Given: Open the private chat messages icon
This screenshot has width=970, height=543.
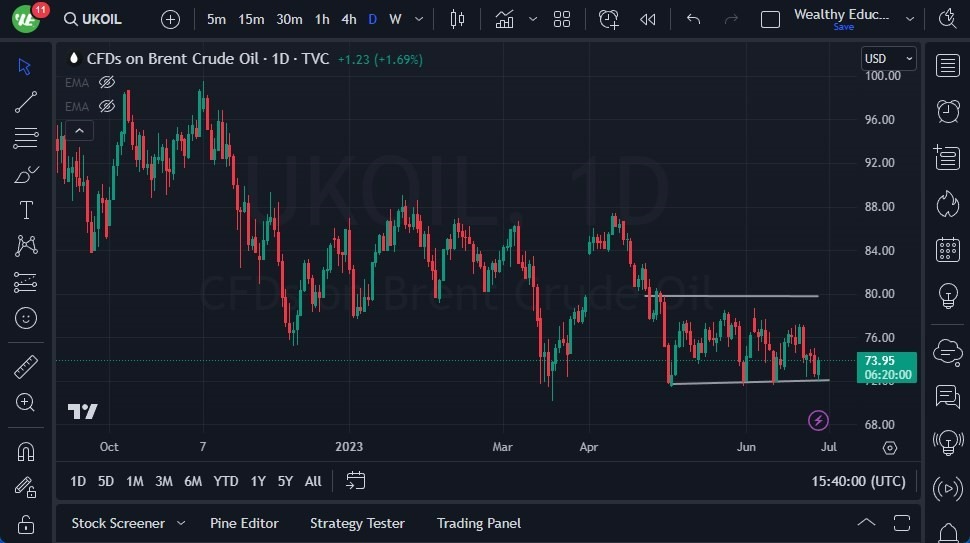Looking at the screenshot, I should [948, 396].
